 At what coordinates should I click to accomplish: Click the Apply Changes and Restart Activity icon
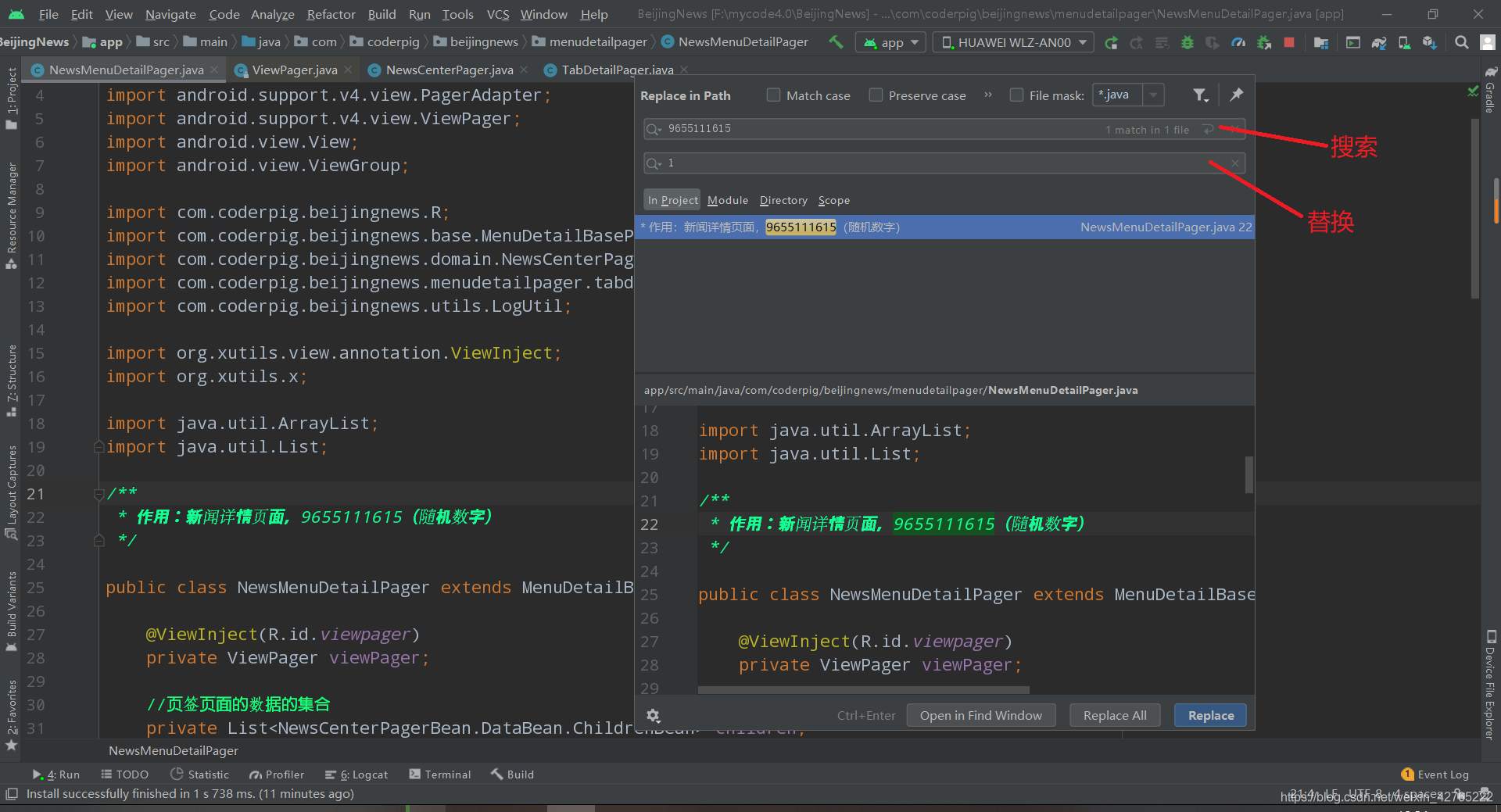click(1137, 42)
